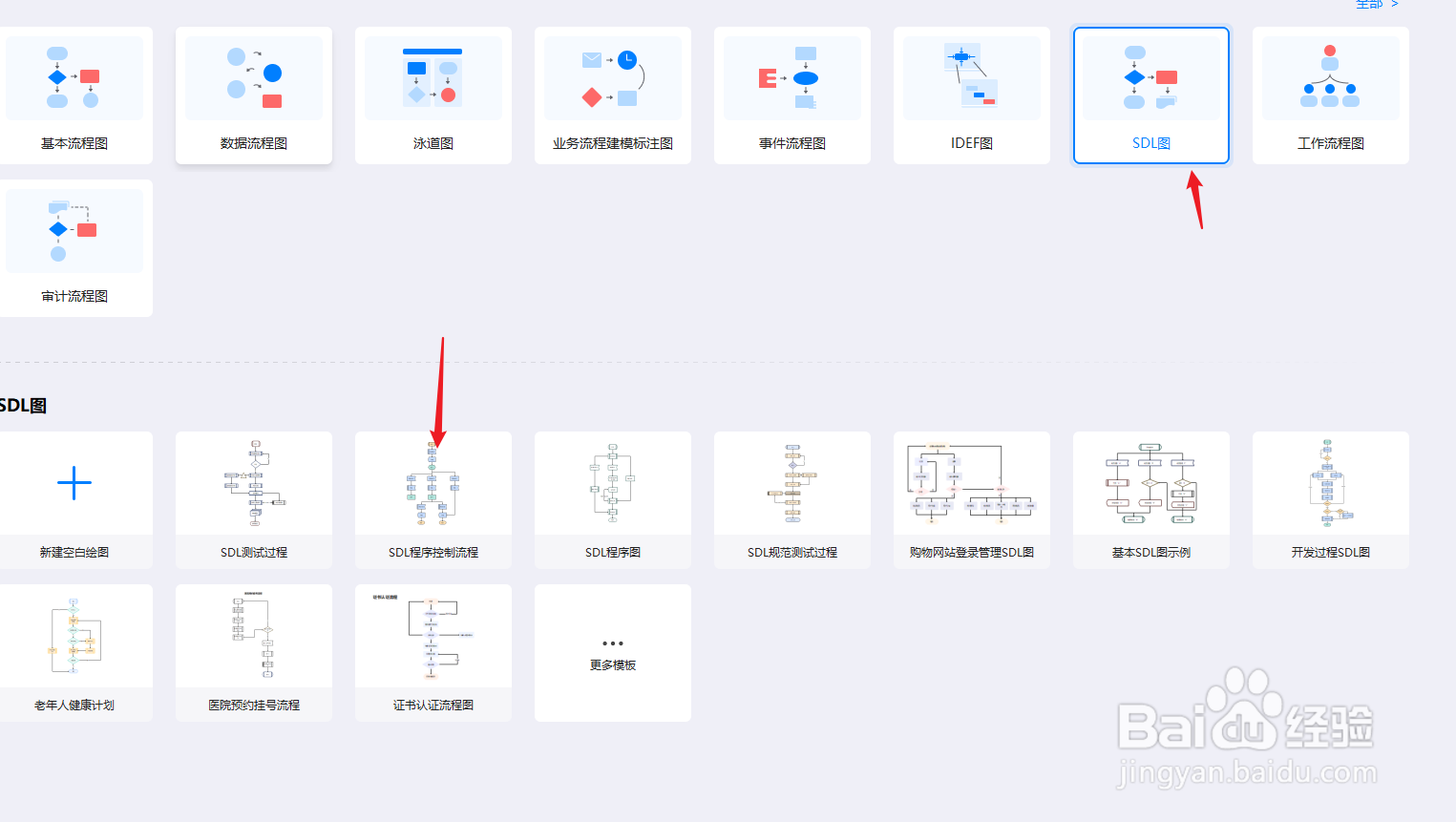
Task: Open the 数据流程图 template category
Action: [253, 76]
